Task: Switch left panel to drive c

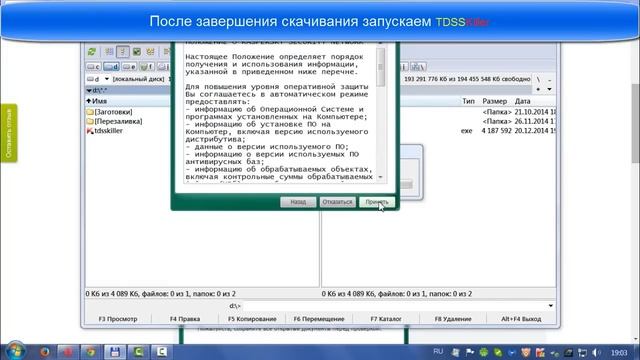Action: pos(93,67)
